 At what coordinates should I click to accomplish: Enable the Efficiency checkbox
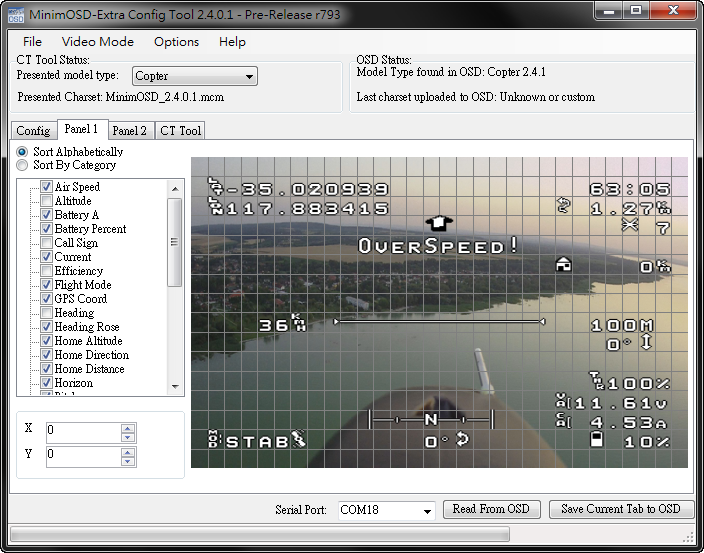(x=46, y=271)
